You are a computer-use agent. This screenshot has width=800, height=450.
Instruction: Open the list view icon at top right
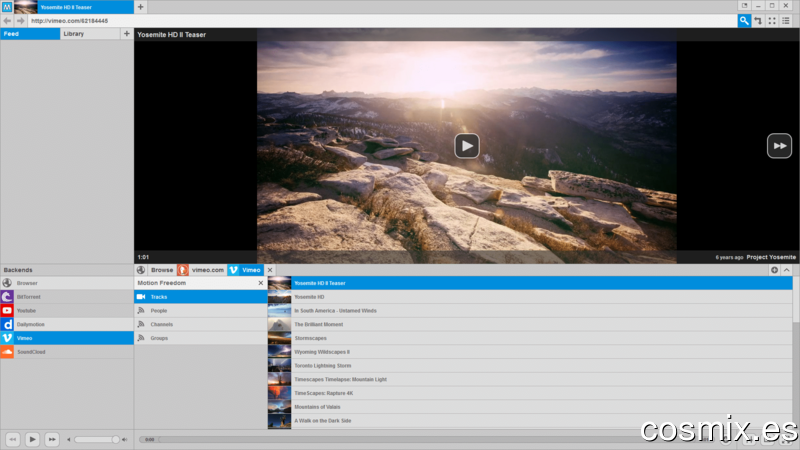[x=786, y=20]
